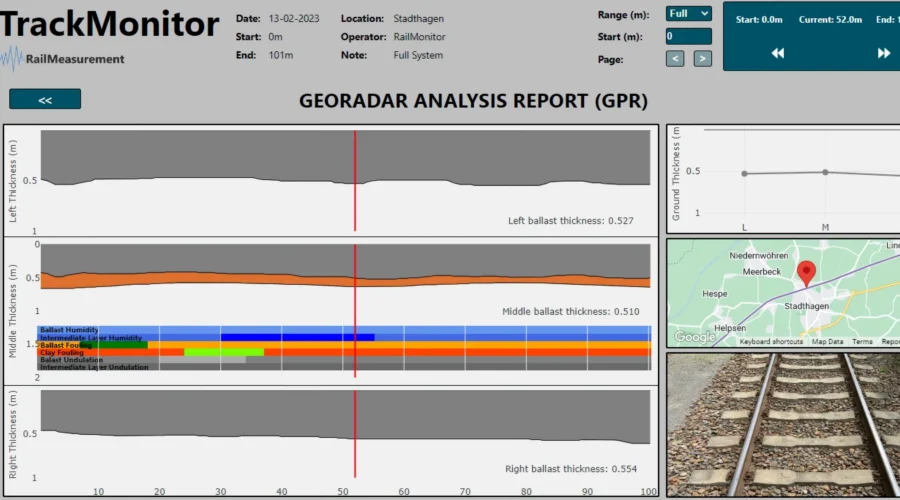Click the M data point on ground thickness chart
This screenshot has width=900, height=500.
(825, 172)
